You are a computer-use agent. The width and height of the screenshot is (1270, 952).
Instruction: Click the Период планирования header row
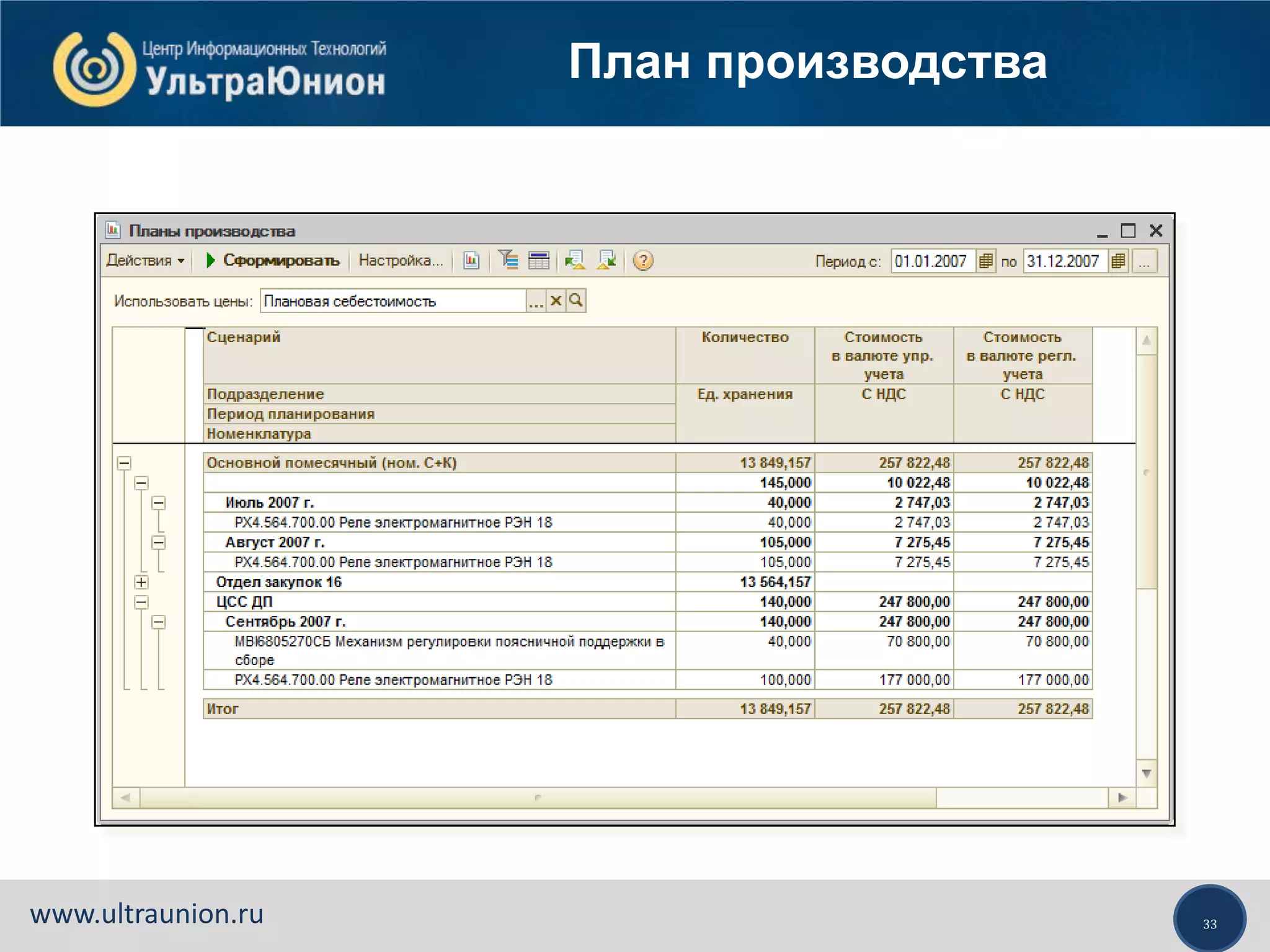(439, 414)
